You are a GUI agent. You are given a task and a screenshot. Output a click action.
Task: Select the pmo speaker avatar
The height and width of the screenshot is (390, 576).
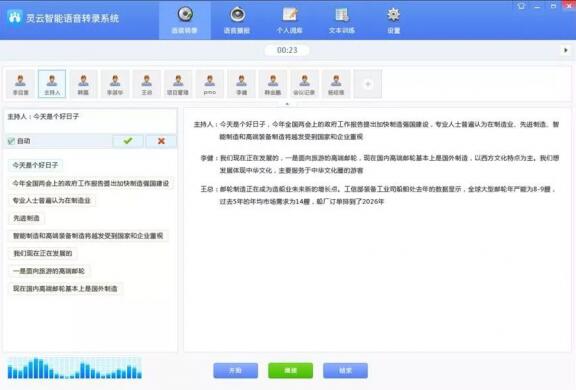pyautogui.click(x=210, y=84)
